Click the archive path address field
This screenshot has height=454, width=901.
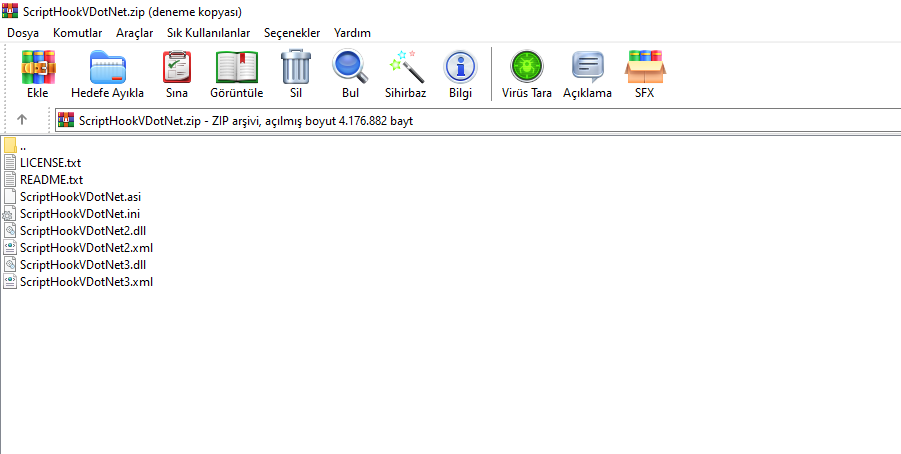coord(478,120)
